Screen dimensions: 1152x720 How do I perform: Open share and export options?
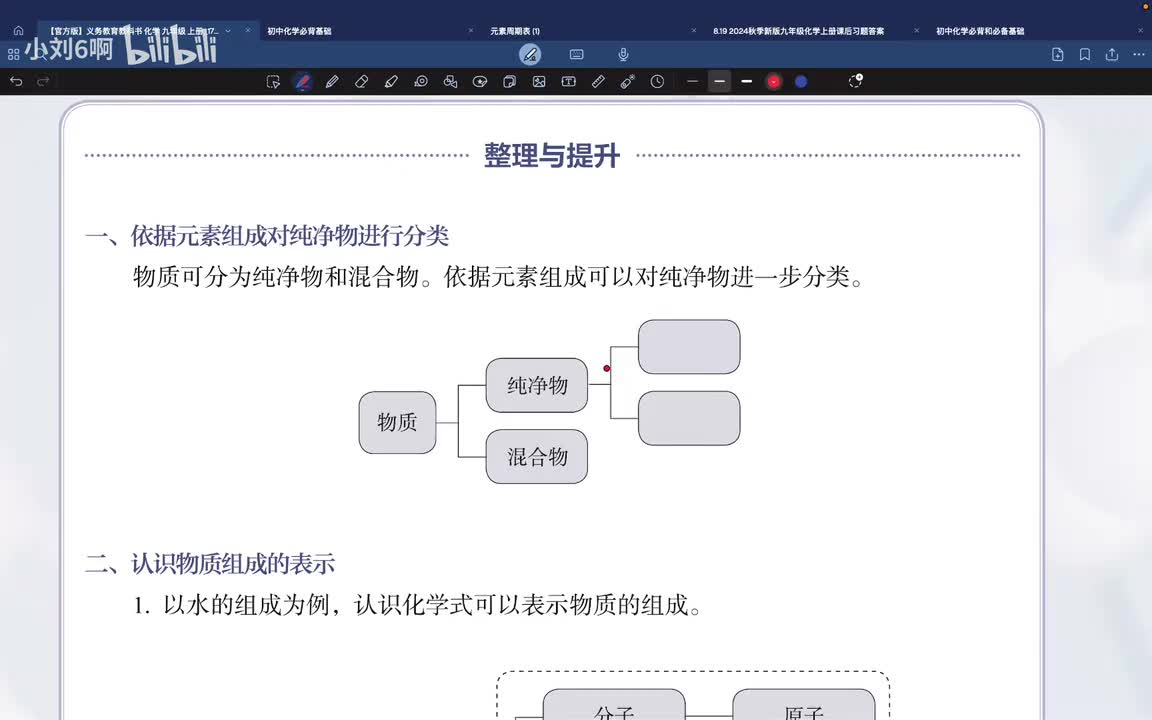click(x=1112, y=54)
